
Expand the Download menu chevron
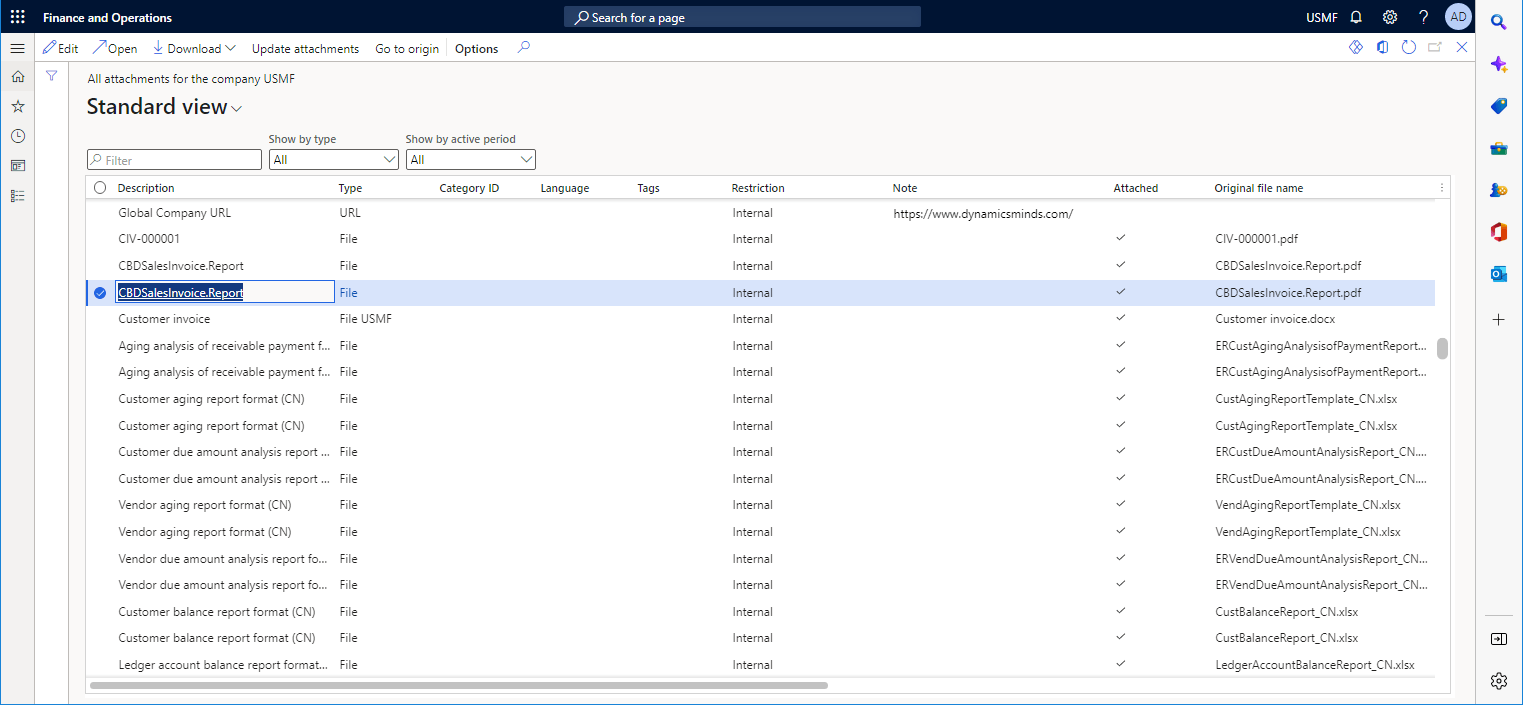[231, 48]
